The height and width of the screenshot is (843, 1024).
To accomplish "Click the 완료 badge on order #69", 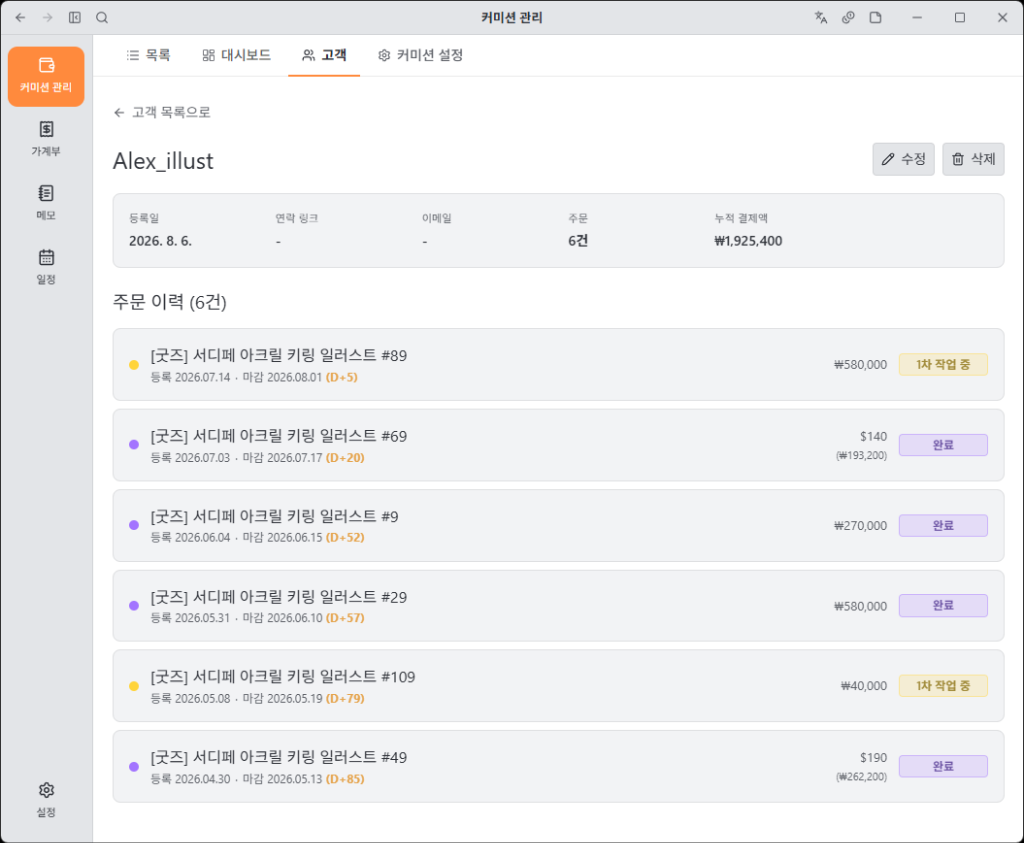I will click(943, 445).
